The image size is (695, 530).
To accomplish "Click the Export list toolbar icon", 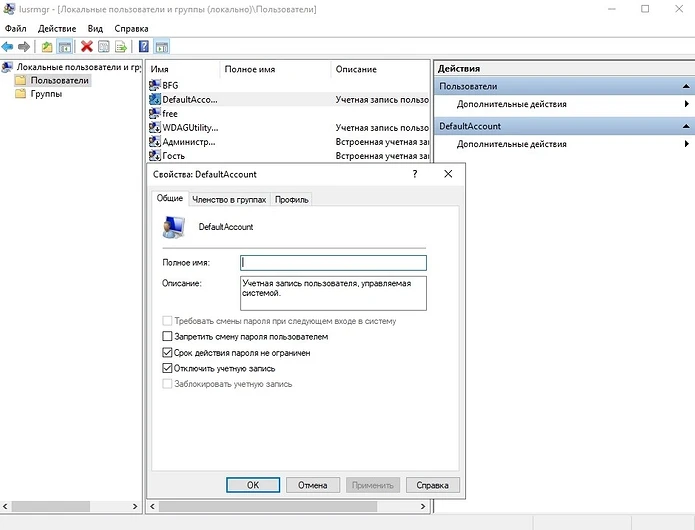I will pyautogui.click(x=121, y=47).
